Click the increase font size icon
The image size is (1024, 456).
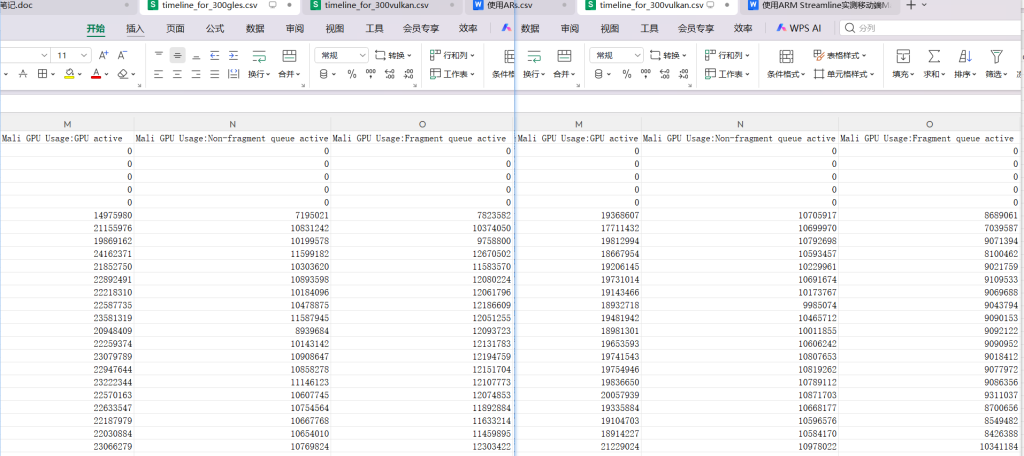point(103,56)
